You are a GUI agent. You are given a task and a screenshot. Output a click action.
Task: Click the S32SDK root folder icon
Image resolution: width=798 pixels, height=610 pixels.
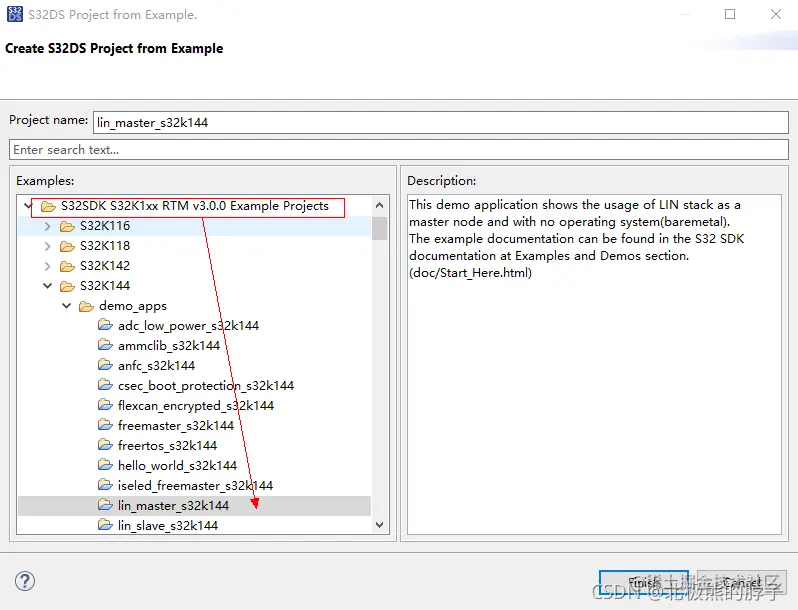tap(48, 206)
